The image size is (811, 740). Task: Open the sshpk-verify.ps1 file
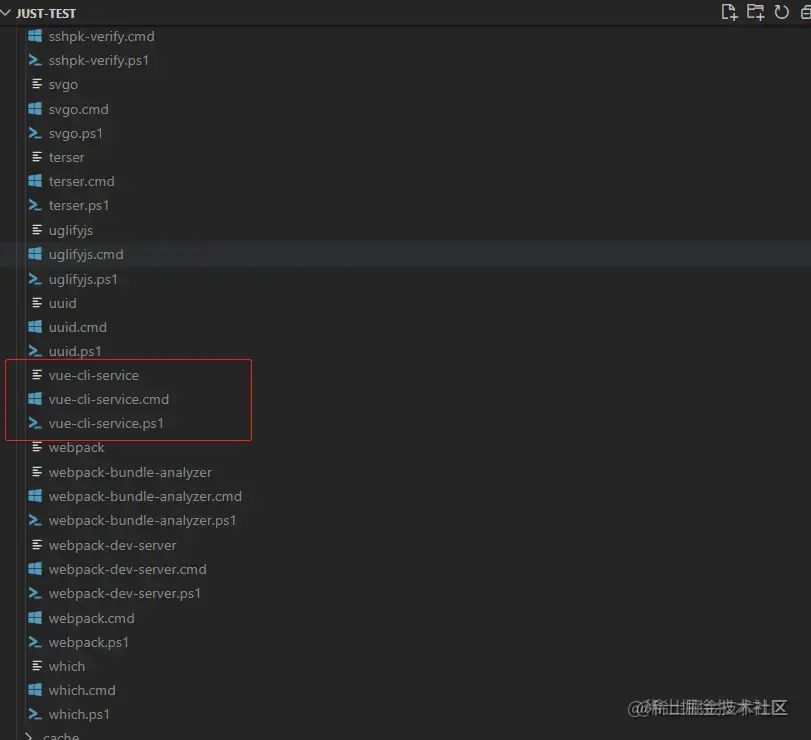click(99, 61)
